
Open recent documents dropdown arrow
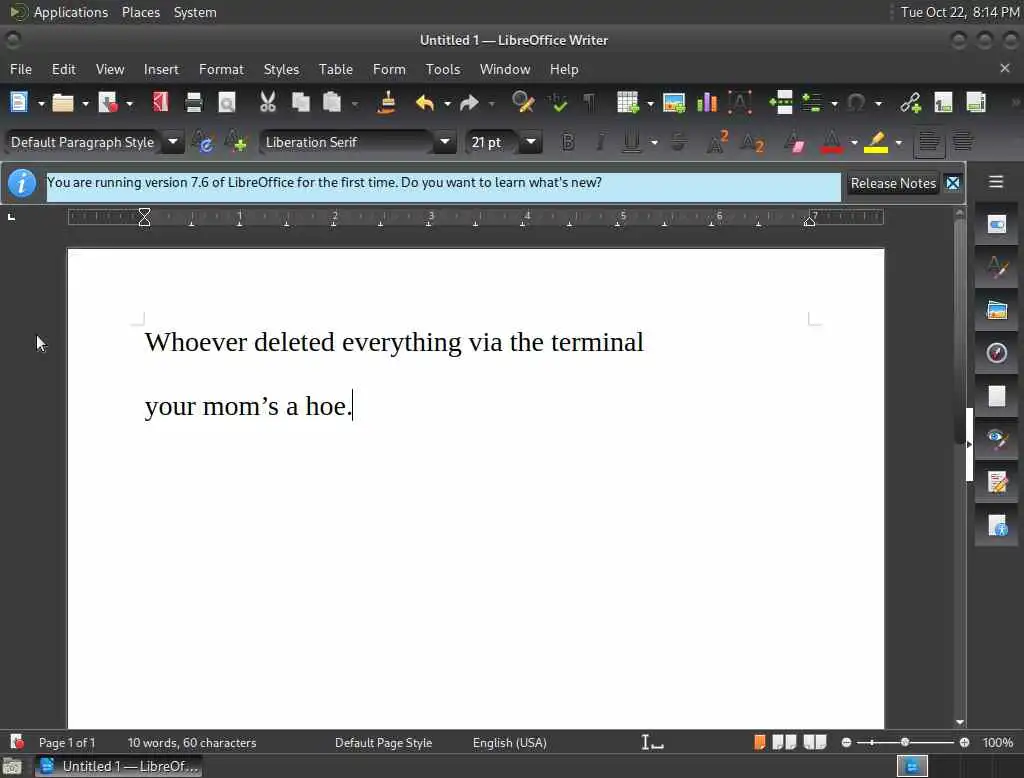[85, 103]
